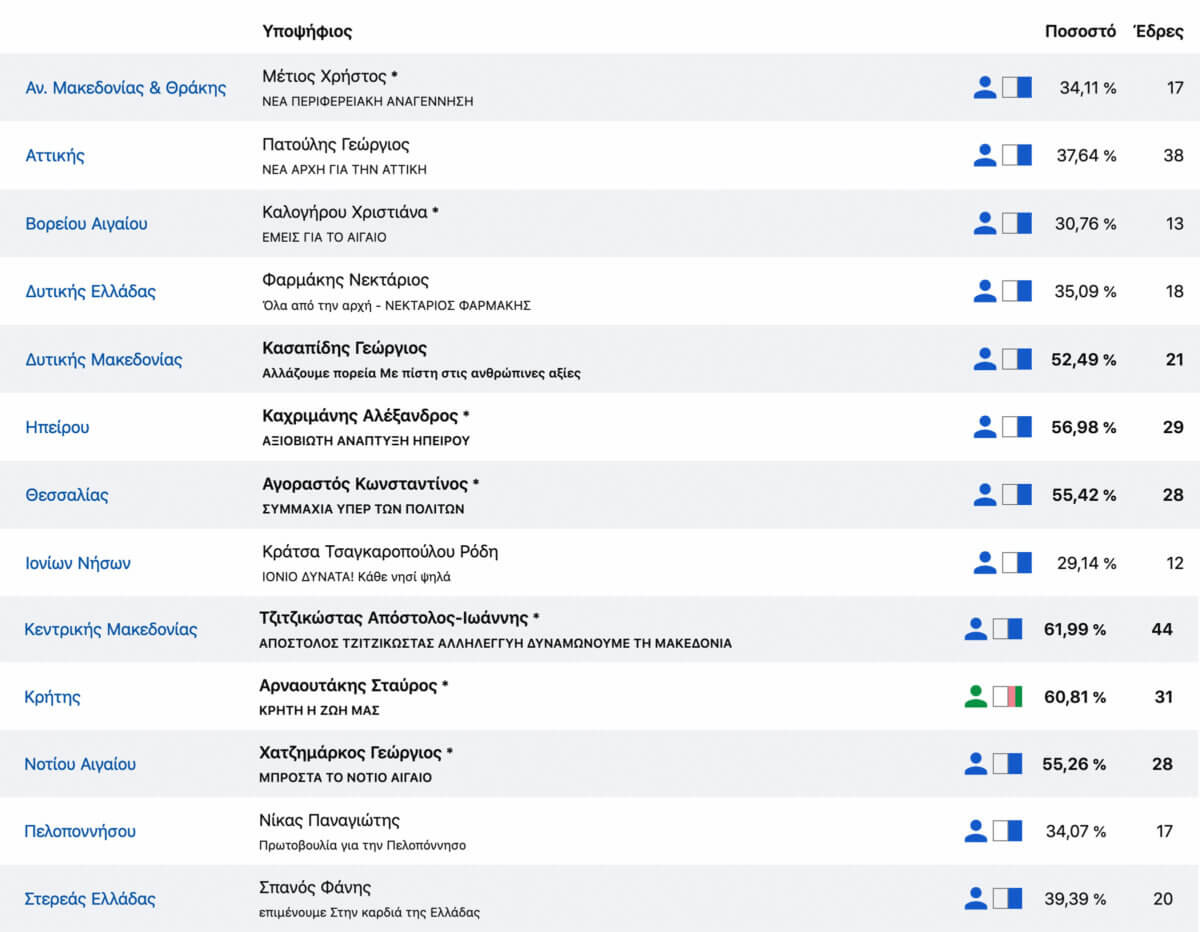The width and height of the screenshot is (1200, 932).
Task: Click party name ΣΥΜΜΑΧΙΑ ΥΠΕΡ ΤΩΝ ΠΟΛΙΤΩΝ
Action: [x=363, y=509]
